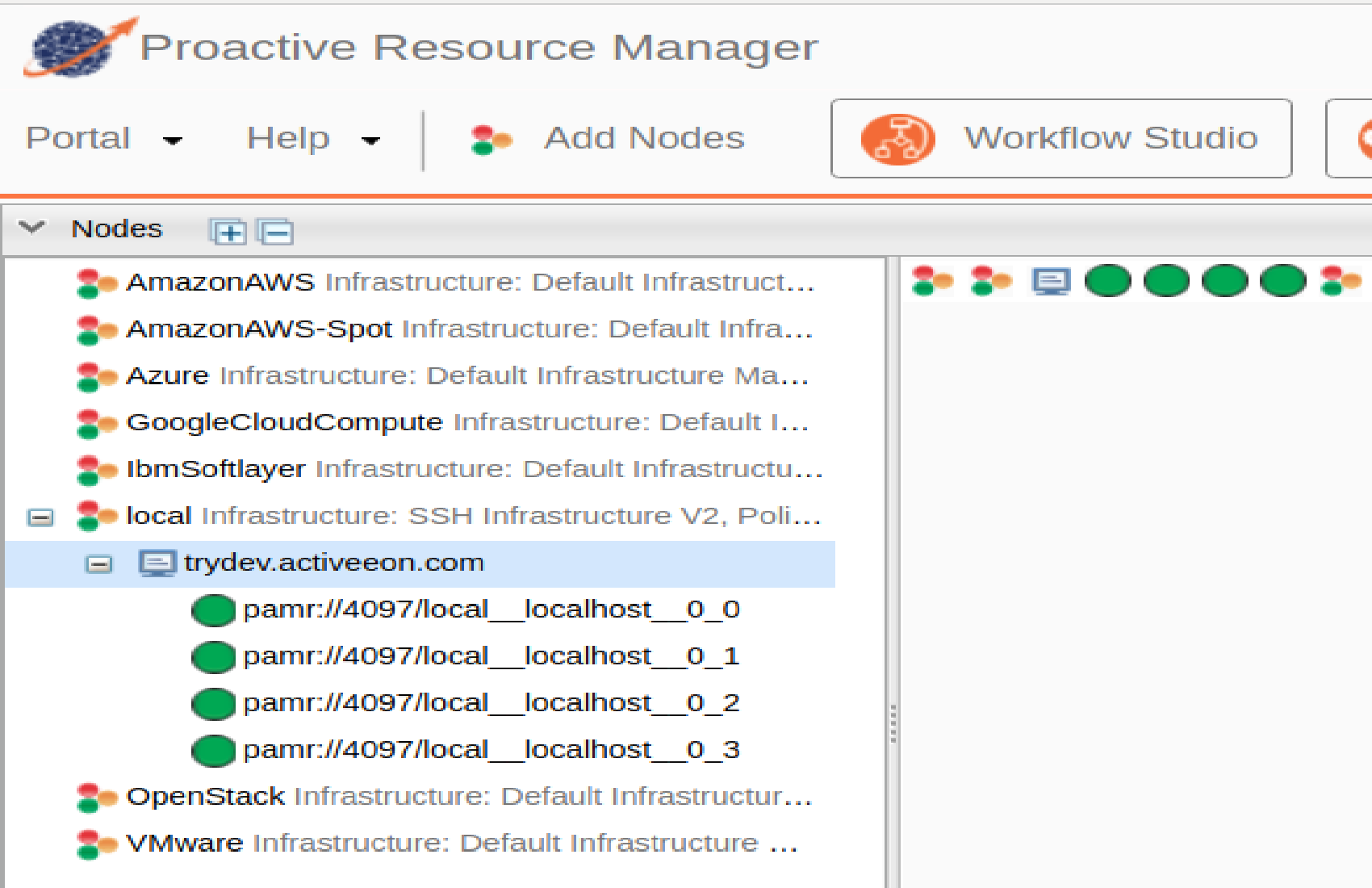1372x888 pixels.
Task: Click the Azure node source icon
Action: click(x=97, y=377)
